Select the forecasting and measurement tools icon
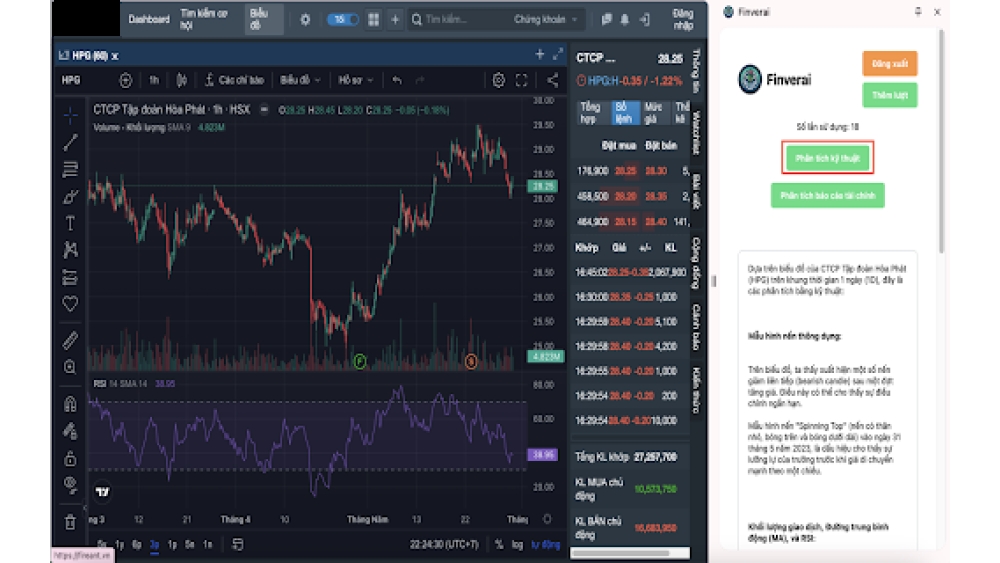This screenshot has width=1000, height=563. click(x=70, y=277)
